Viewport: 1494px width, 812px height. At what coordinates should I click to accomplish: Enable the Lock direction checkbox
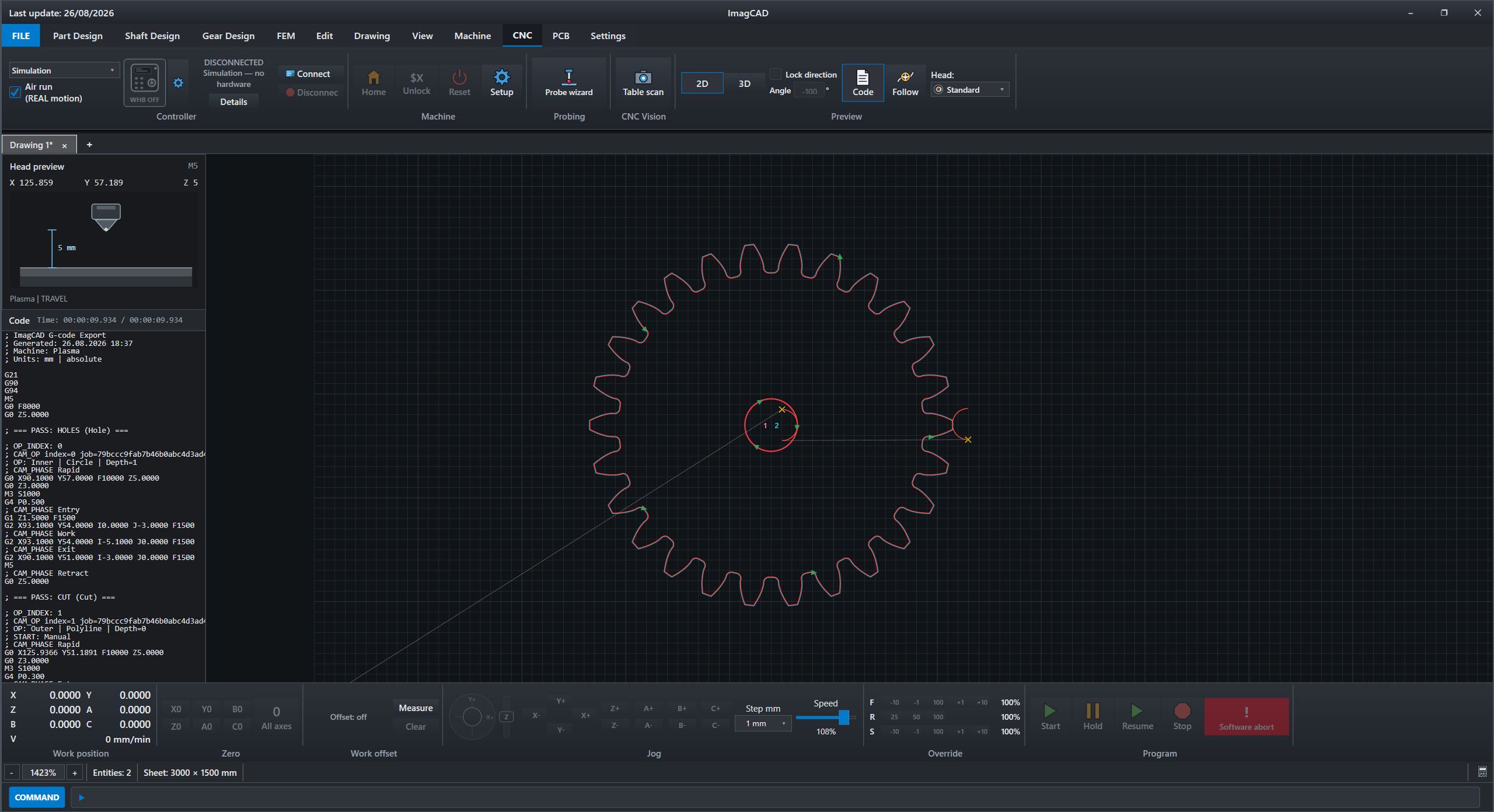[776, 75]
